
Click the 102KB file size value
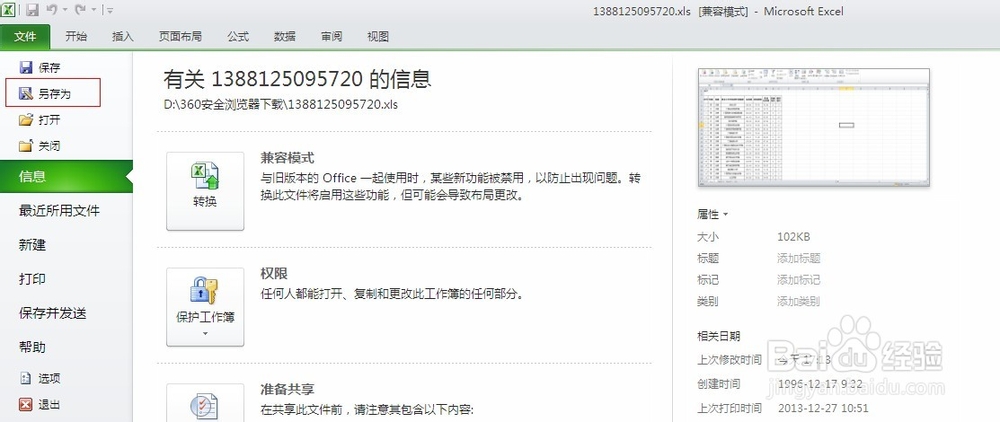coord(793,236)
